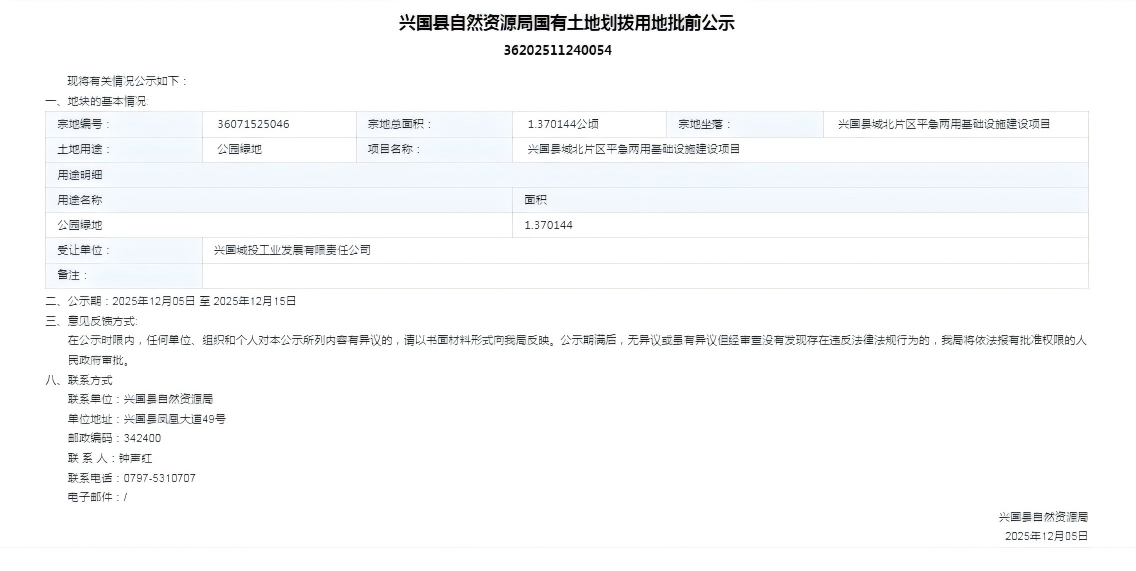The height and width of the screenshot is (571, 1136).
Task: Click the address 兴国县凤凰大道49号
Action: (x=174, y=419)
